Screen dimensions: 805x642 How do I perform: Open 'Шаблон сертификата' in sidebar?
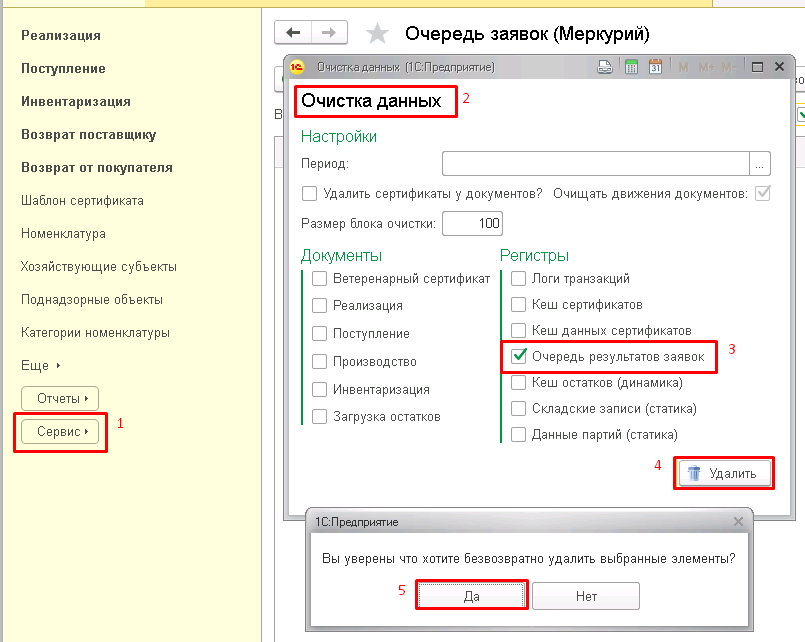click(x=82, y=201)
